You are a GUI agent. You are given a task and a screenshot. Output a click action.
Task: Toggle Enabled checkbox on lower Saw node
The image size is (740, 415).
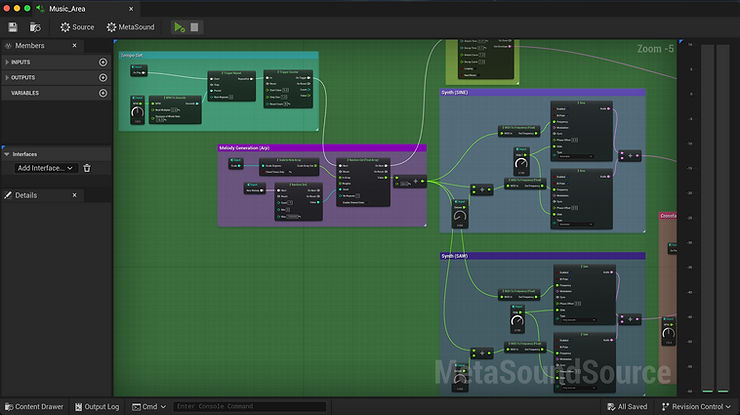coord(571,340)
